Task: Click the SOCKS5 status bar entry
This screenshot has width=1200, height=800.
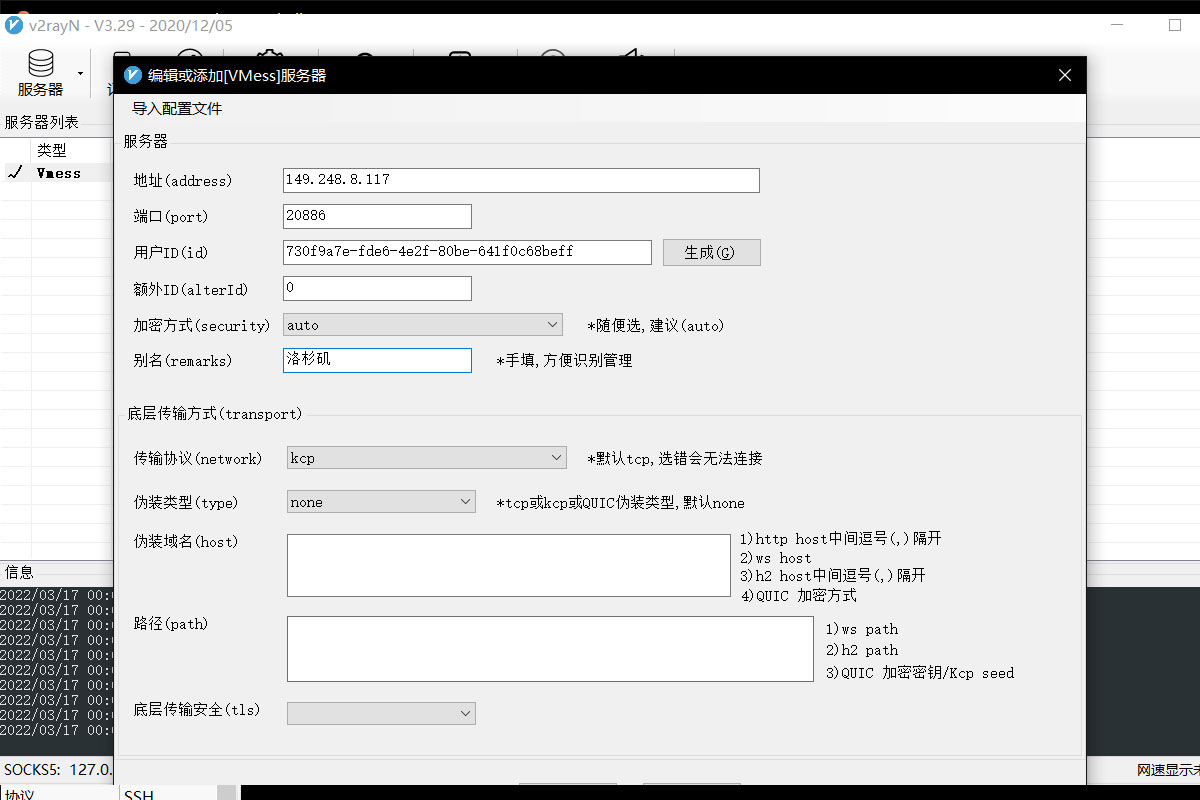Action: [x=58, y=770]
